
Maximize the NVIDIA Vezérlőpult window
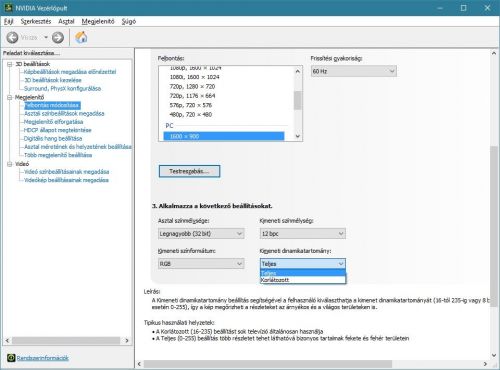coord(463,8)
